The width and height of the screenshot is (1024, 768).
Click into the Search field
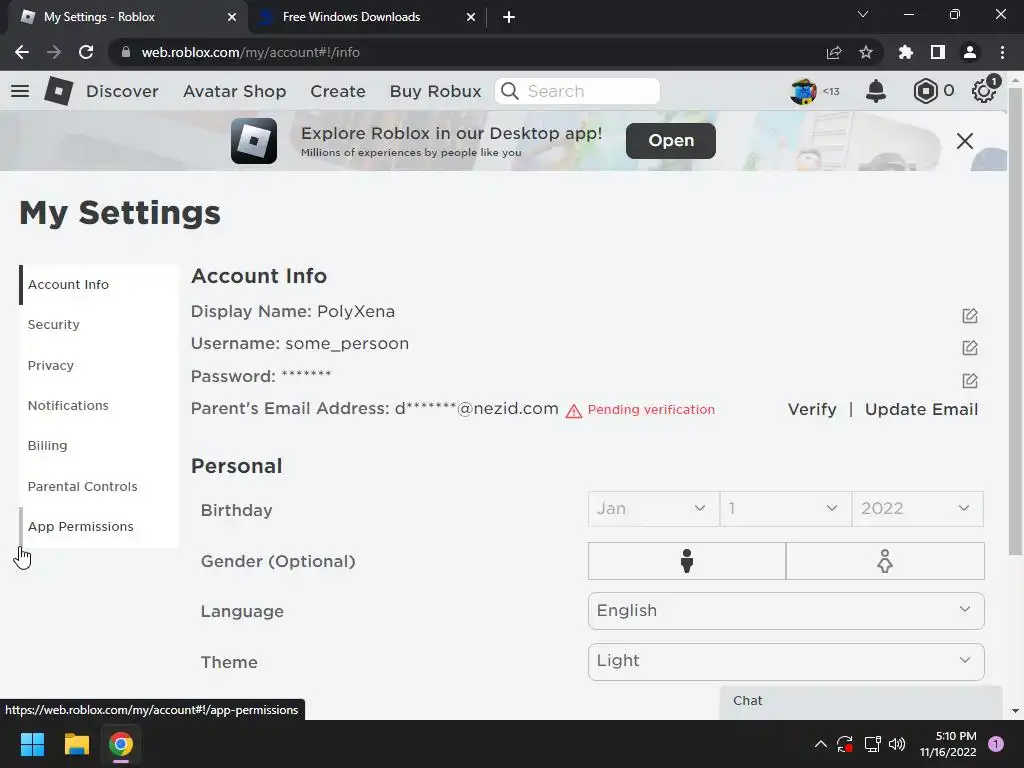coord(577,91)
